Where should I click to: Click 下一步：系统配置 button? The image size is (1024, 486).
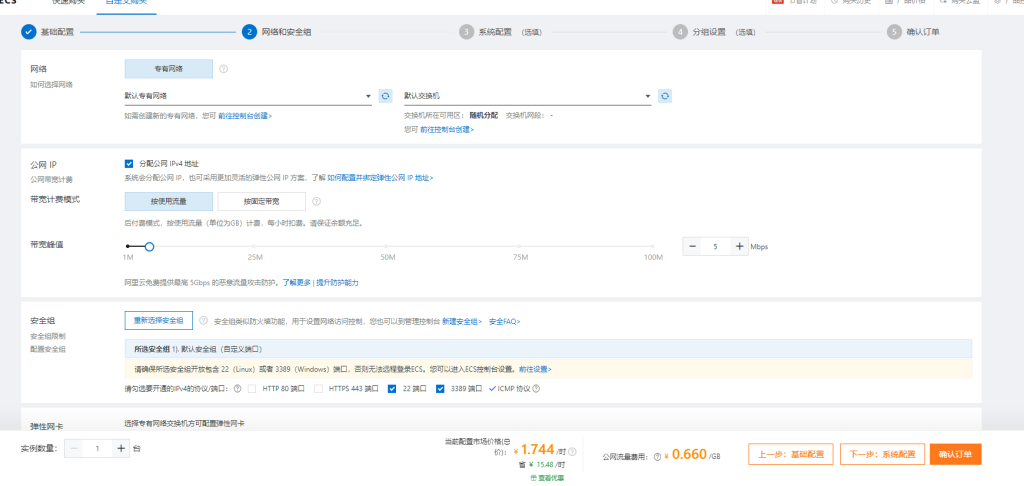882,454
